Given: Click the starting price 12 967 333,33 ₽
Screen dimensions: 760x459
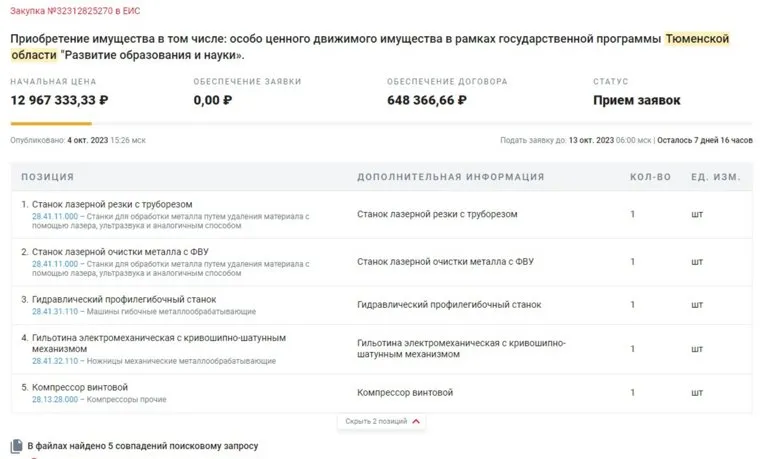Looking at the screenshot, I should point(60,100).
